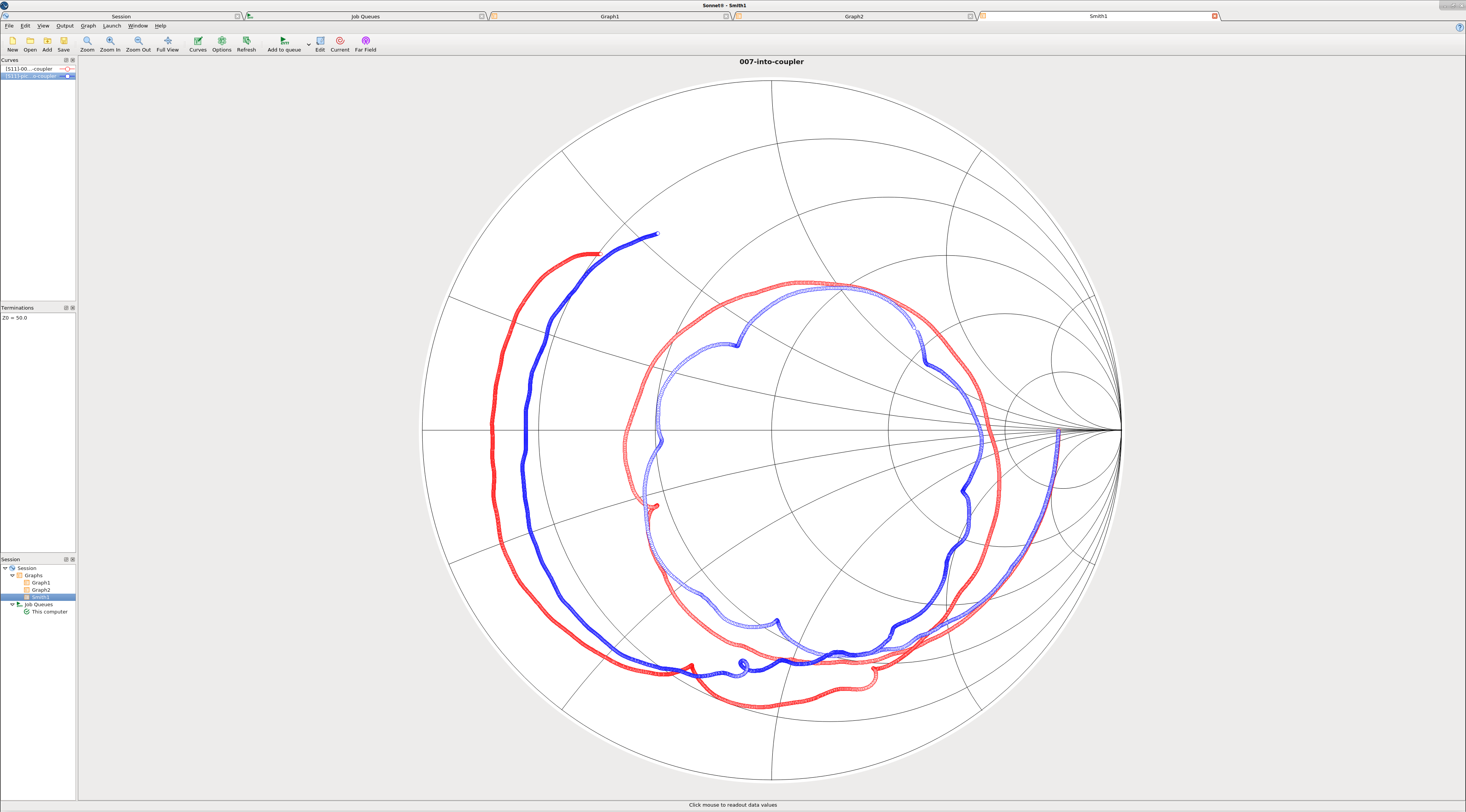1466x812 pixels.
Task: Launch the Far Field viewer
Action: coord(365,44)
